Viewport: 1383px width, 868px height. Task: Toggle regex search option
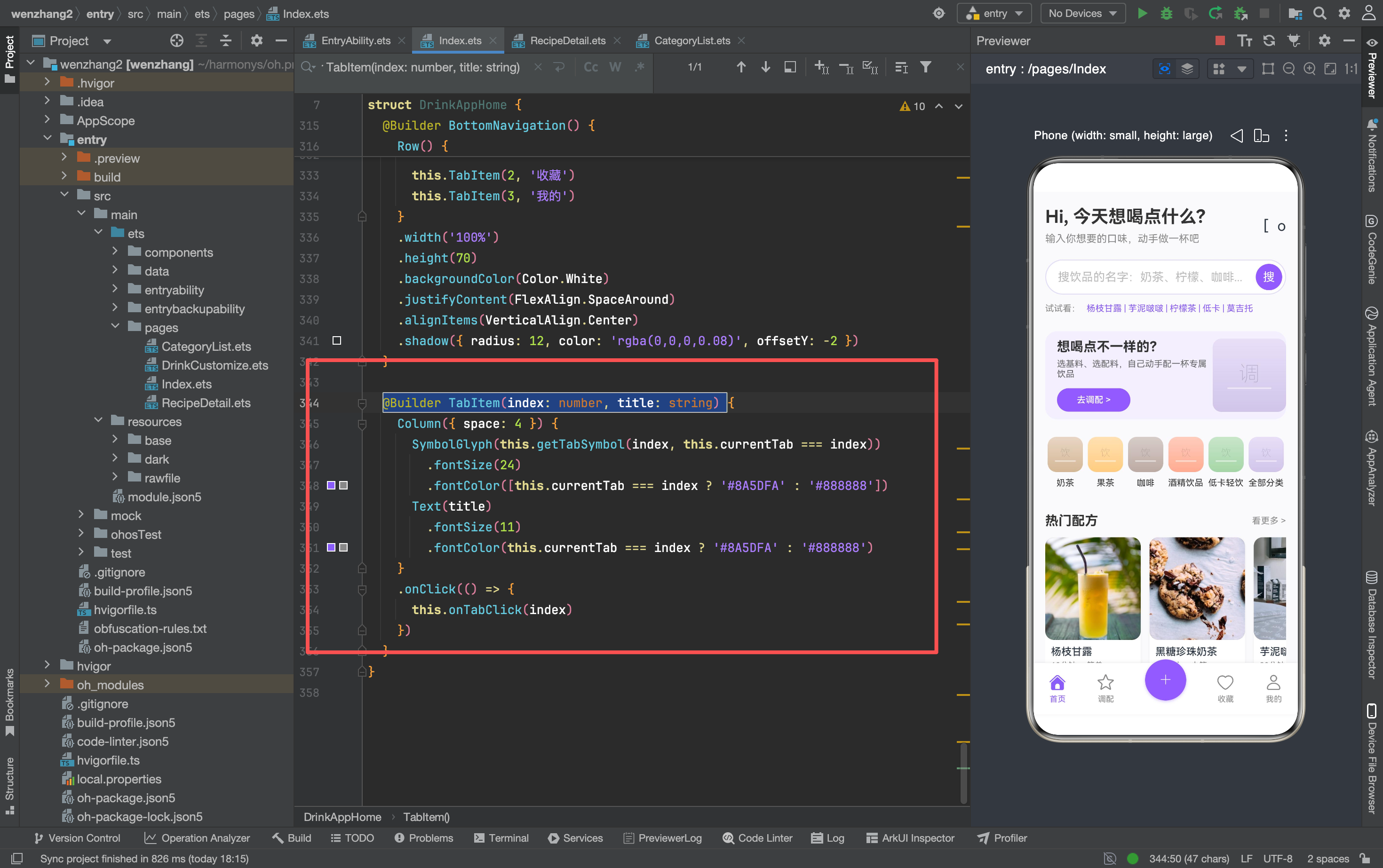639,67
